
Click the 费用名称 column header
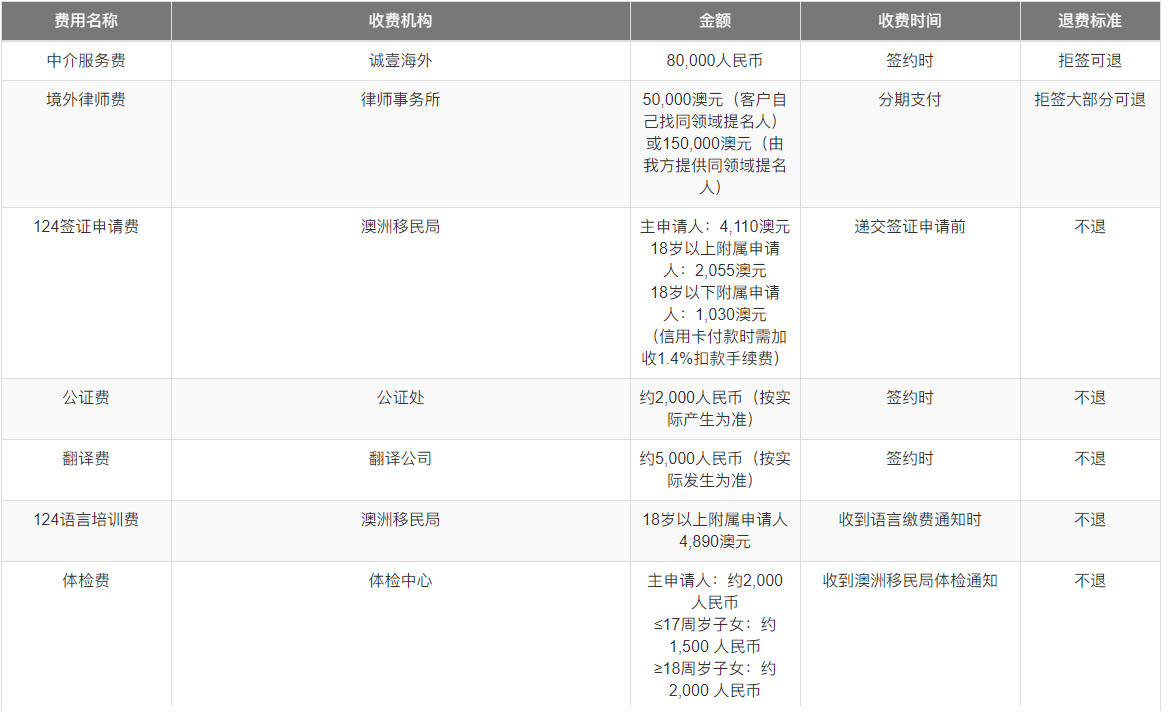click(x=86, y=21)
